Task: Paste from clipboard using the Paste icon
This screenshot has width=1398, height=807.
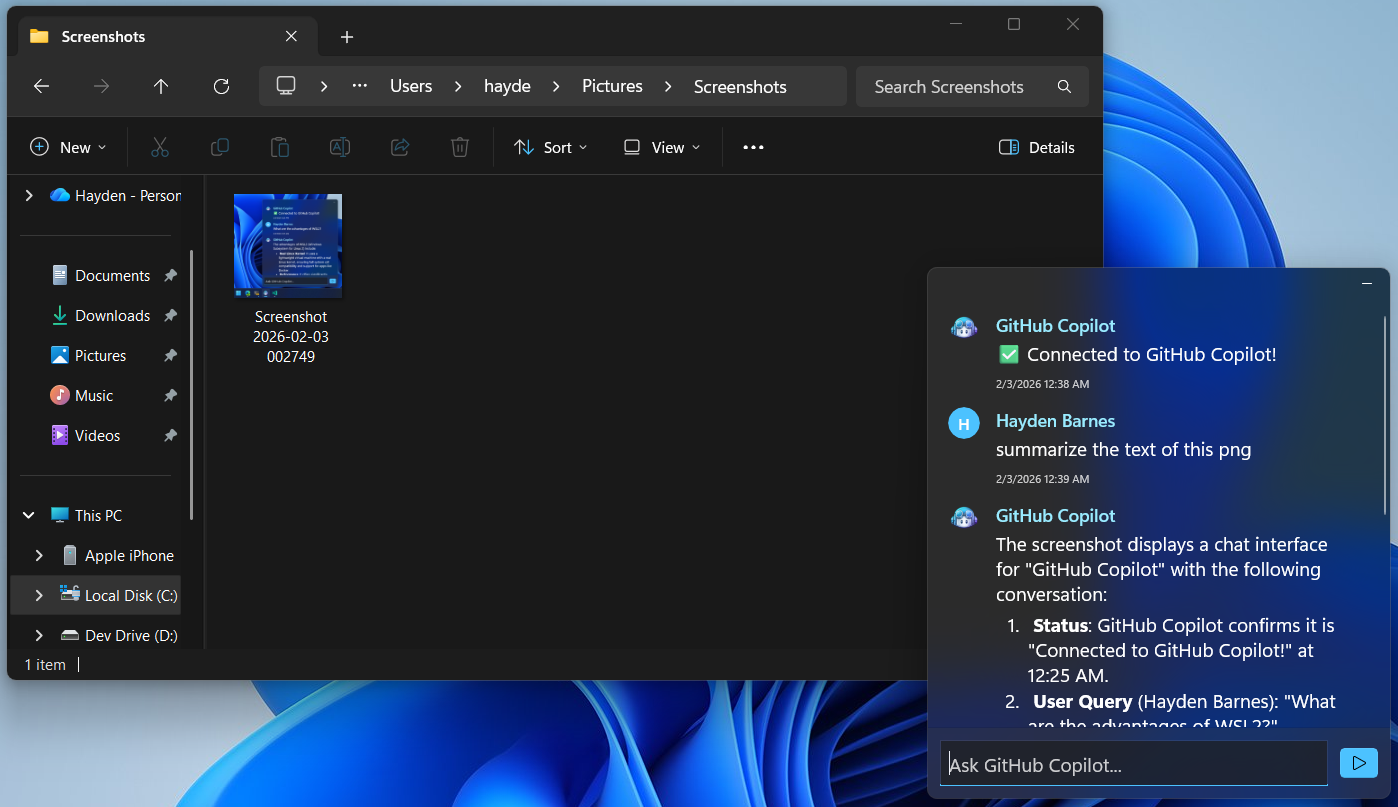Action: (x=280, y=147)
